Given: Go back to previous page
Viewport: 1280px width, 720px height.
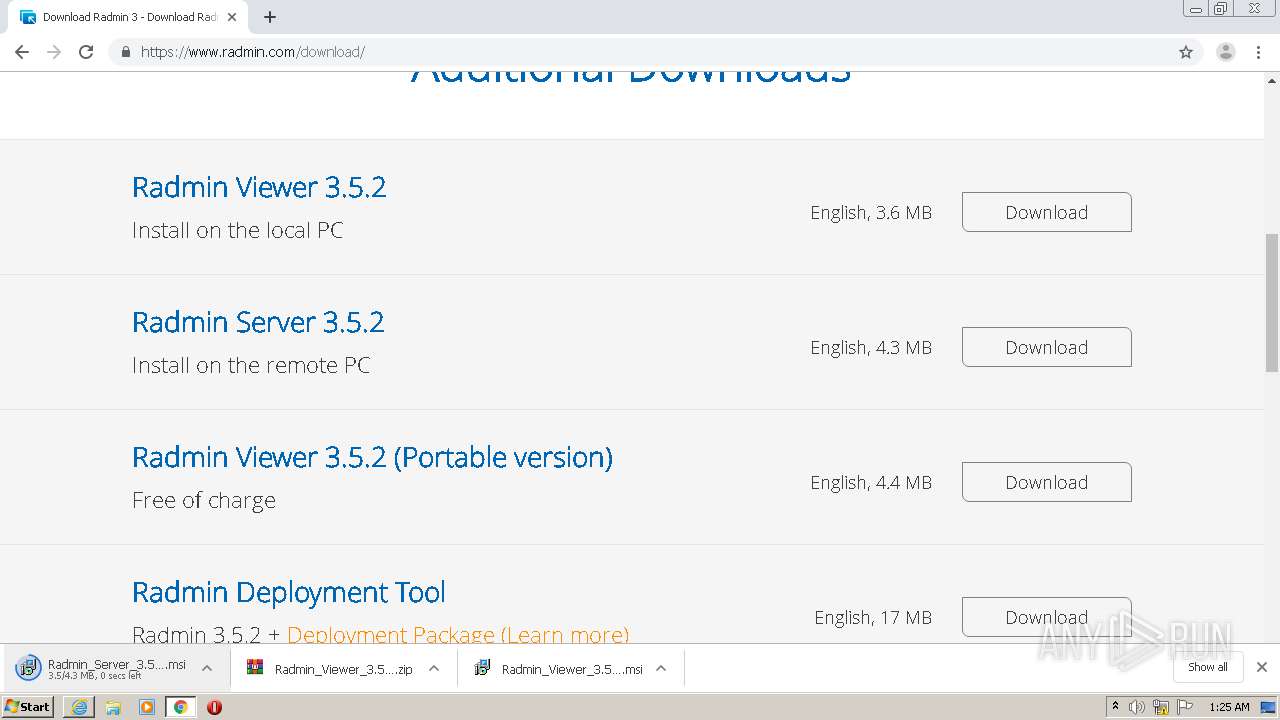Looking at the screenshot, I should pyautogui.click(x=22, y=52).
